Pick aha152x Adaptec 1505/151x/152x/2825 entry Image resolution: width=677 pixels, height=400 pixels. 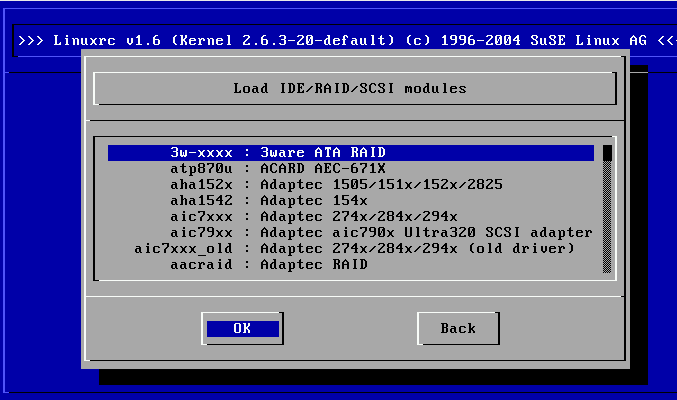click(x=351, y=185)
